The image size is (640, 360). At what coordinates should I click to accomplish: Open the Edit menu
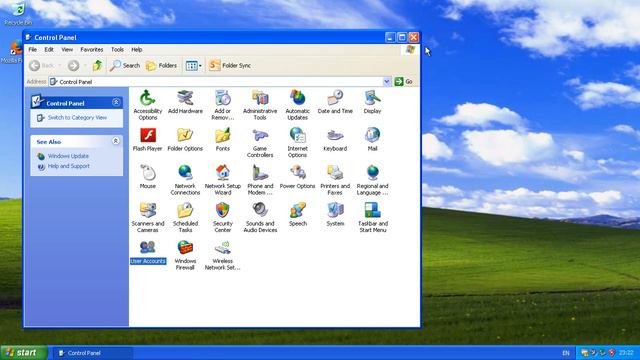pos(49,49)
